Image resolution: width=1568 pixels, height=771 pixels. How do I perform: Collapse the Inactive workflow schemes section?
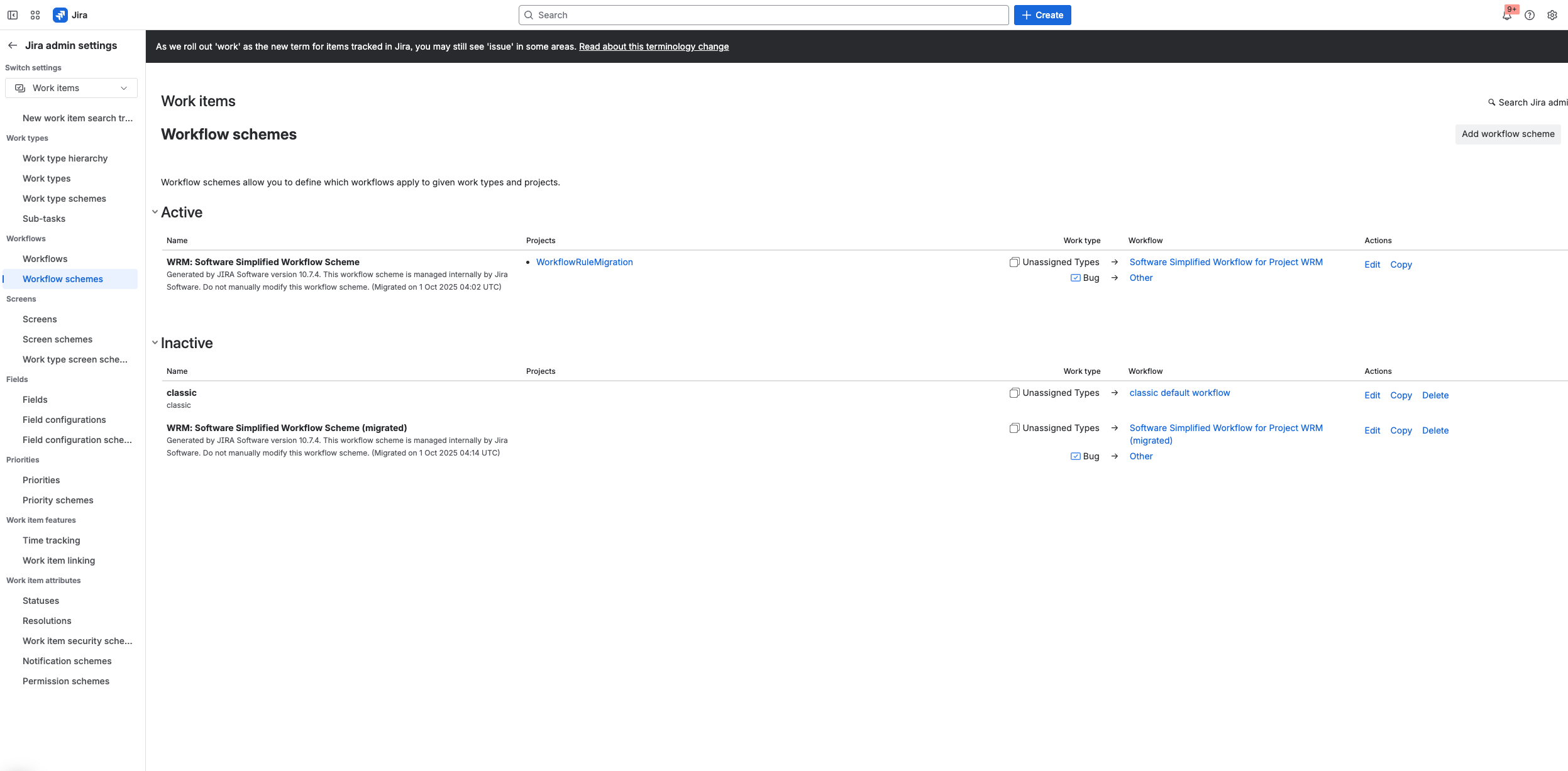(155, 342)
